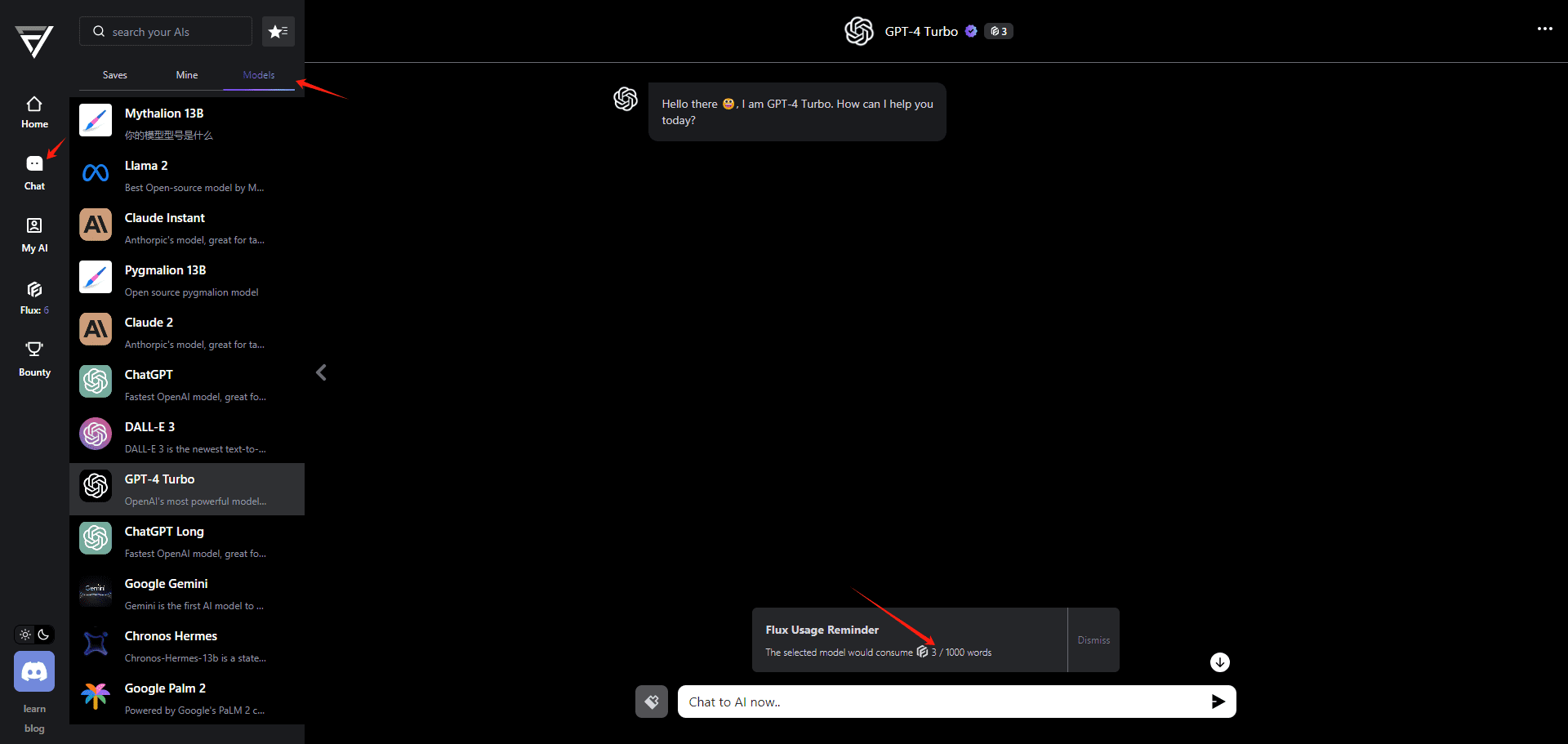Open the blog link
This screenshot has width=1568, height=744.
34,728
